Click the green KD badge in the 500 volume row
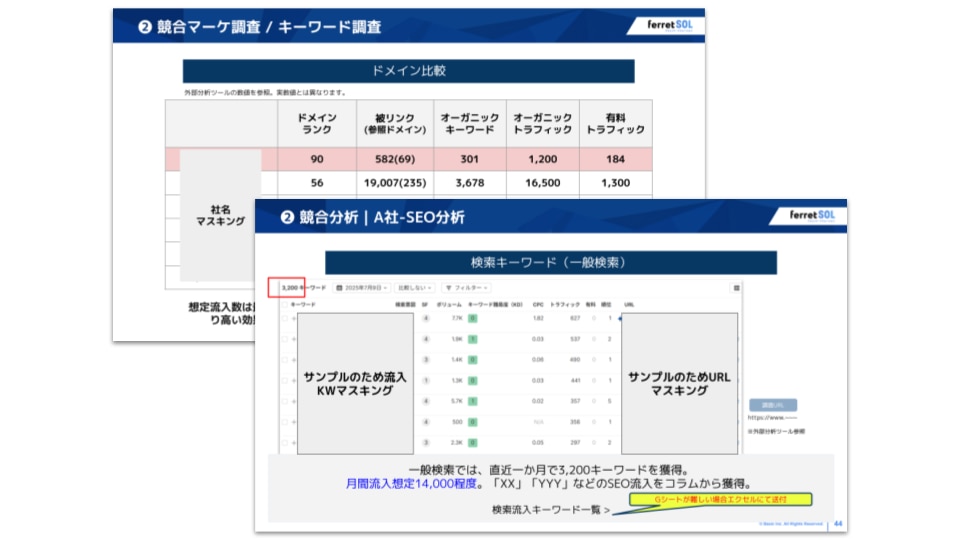Image resolution: width=960 pixels, height=540 pixels. pyautogui.click(x=471, y=421)
